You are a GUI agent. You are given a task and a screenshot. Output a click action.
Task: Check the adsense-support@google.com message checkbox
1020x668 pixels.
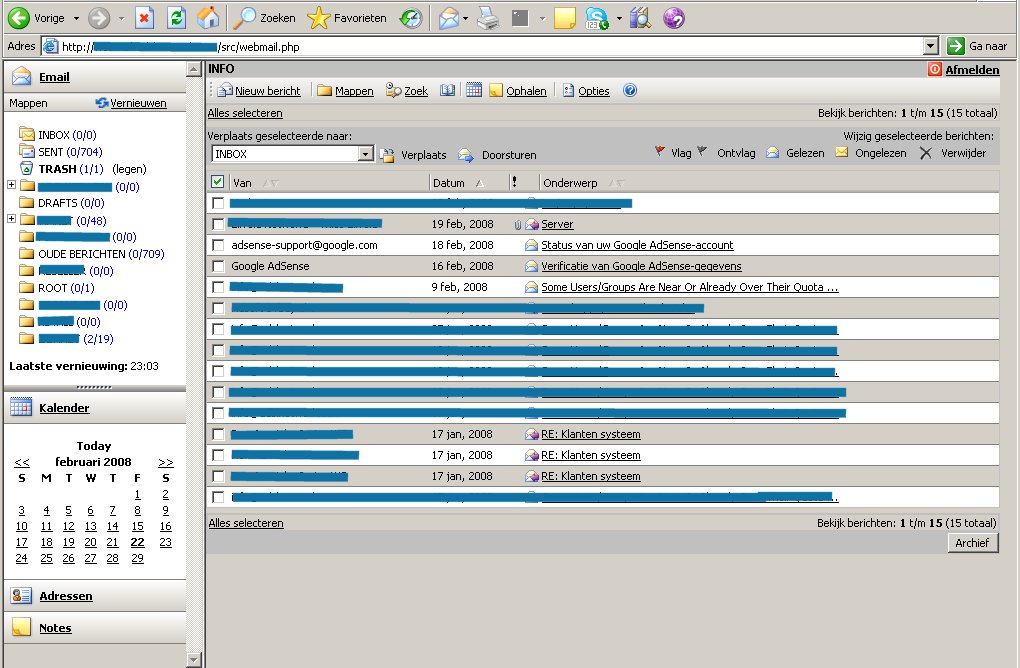pyautogui.click(x=218, y=245)
